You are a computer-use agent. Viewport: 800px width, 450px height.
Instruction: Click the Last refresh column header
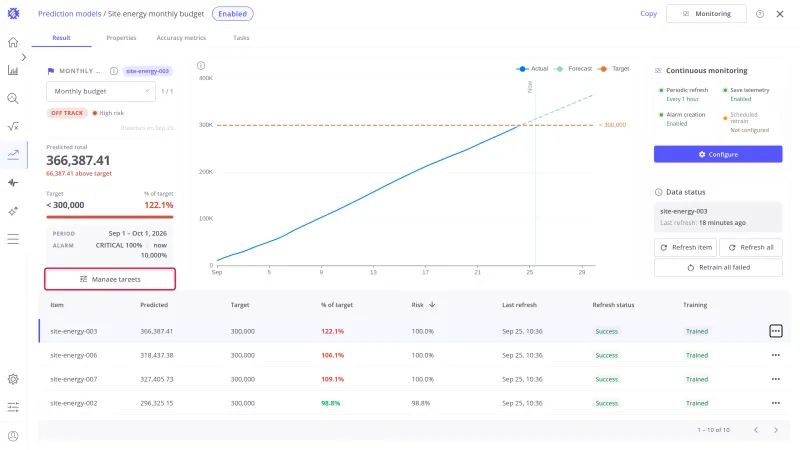click(519, 305)
